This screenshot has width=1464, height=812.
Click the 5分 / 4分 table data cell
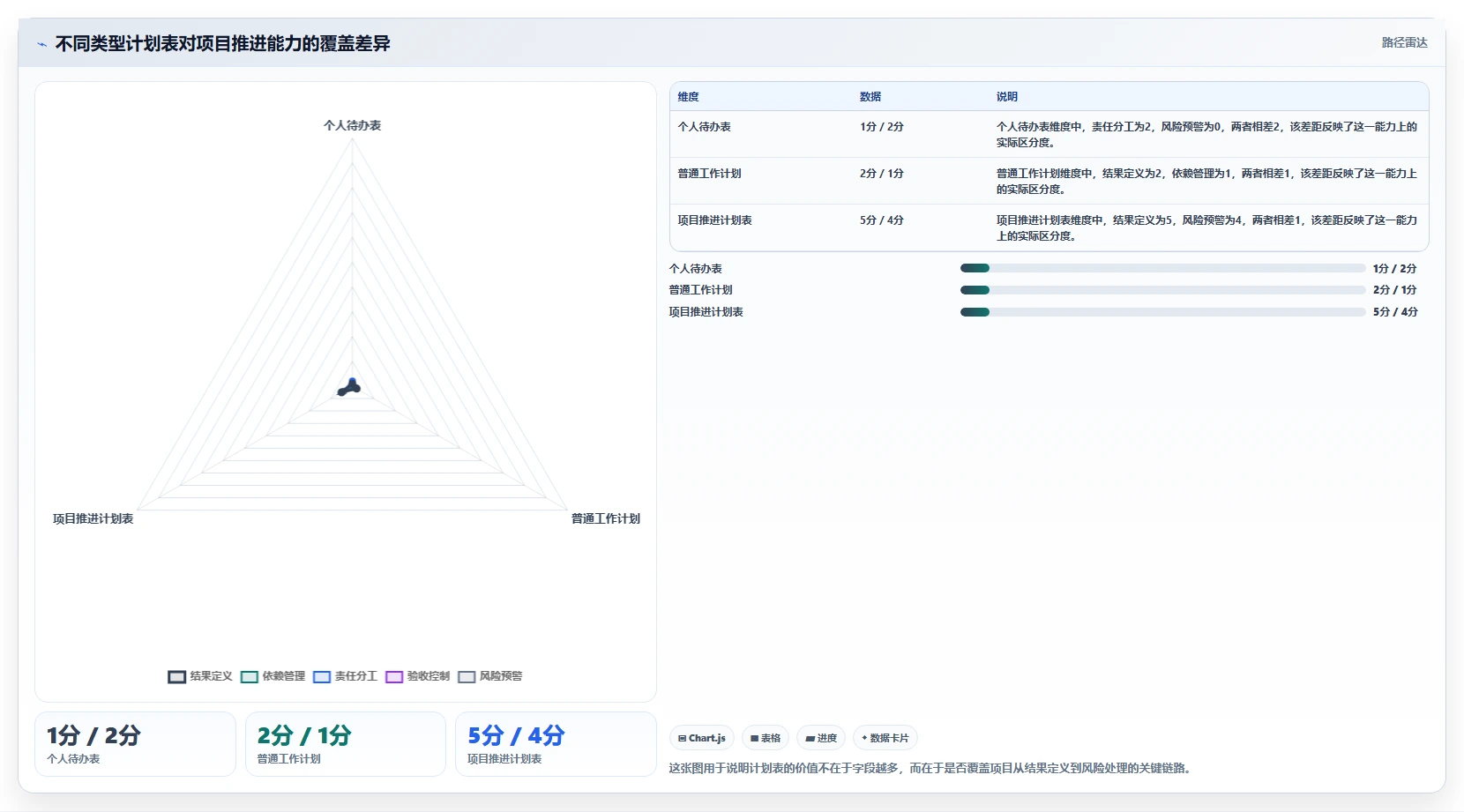pos(882,220)
